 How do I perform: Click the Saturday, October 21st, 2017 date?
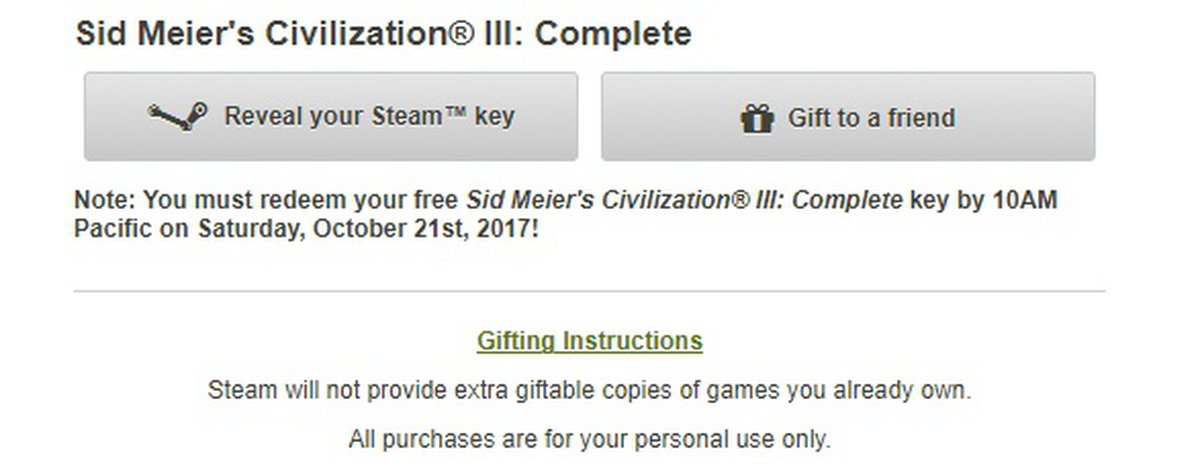pos(367,227)
